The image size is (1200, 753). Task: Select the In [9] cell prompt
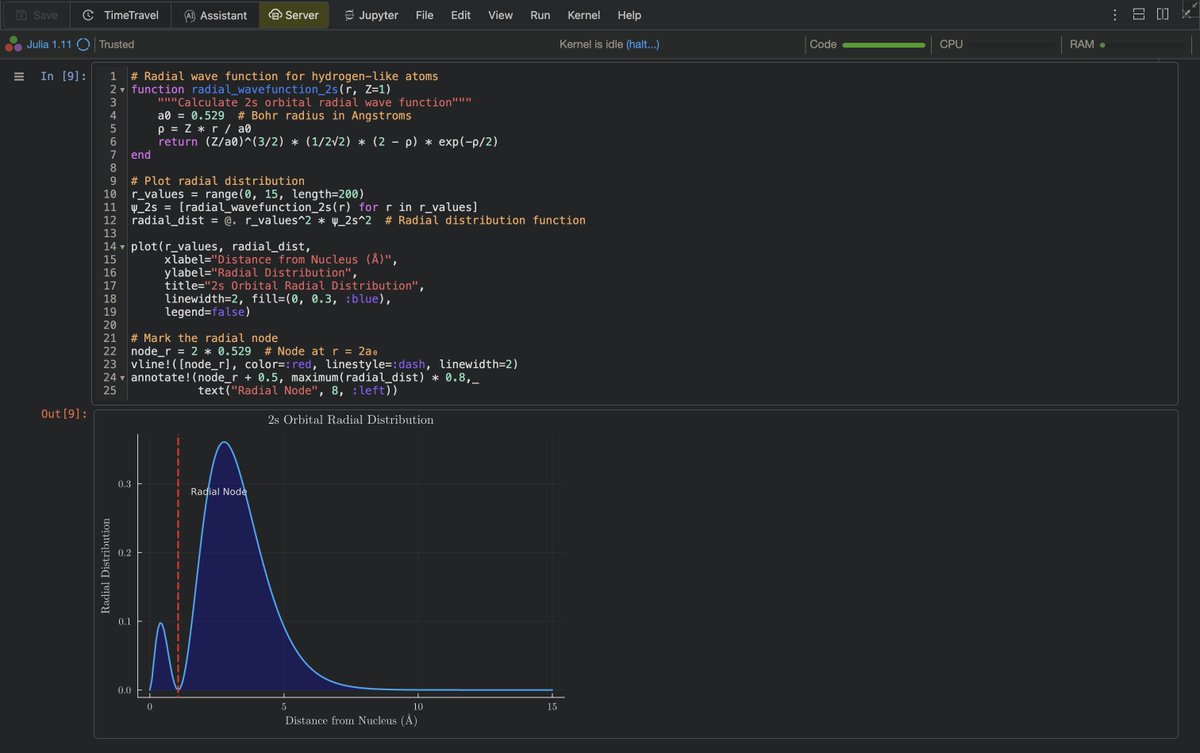coord(63,76)
